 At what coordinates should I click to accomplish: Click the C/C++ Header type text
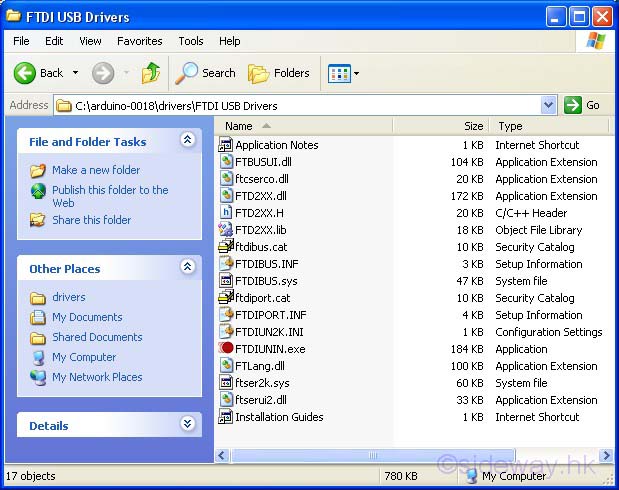point(531,213)
